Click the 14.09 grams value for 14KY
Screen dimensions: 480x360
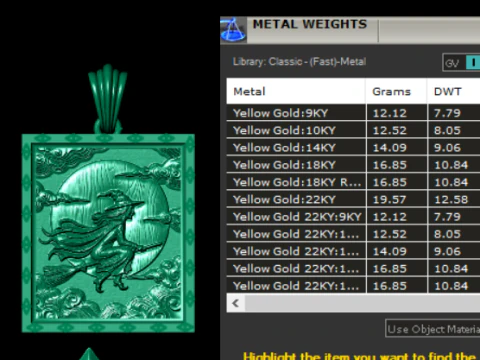[x=390, y=148]
